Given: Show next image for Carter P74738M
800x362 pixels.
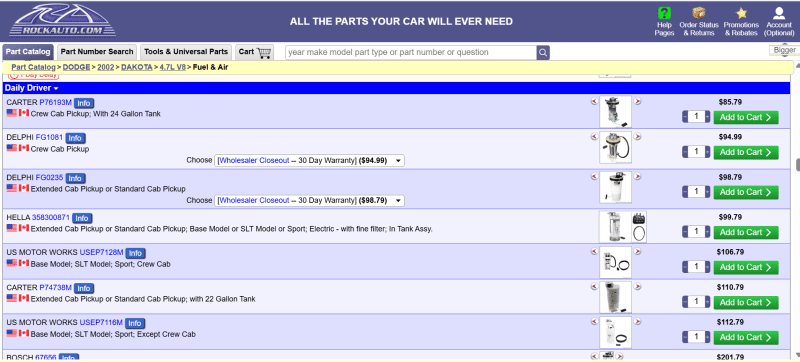Looking at the screenshot, I should tap(637, 287).
